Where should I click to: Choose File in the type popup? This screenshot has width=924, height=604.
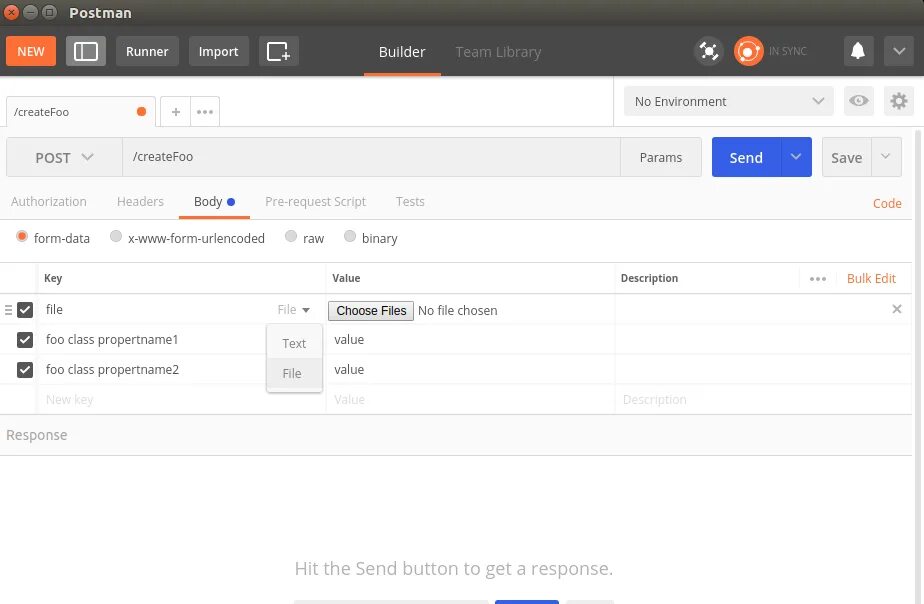[294, 374]
